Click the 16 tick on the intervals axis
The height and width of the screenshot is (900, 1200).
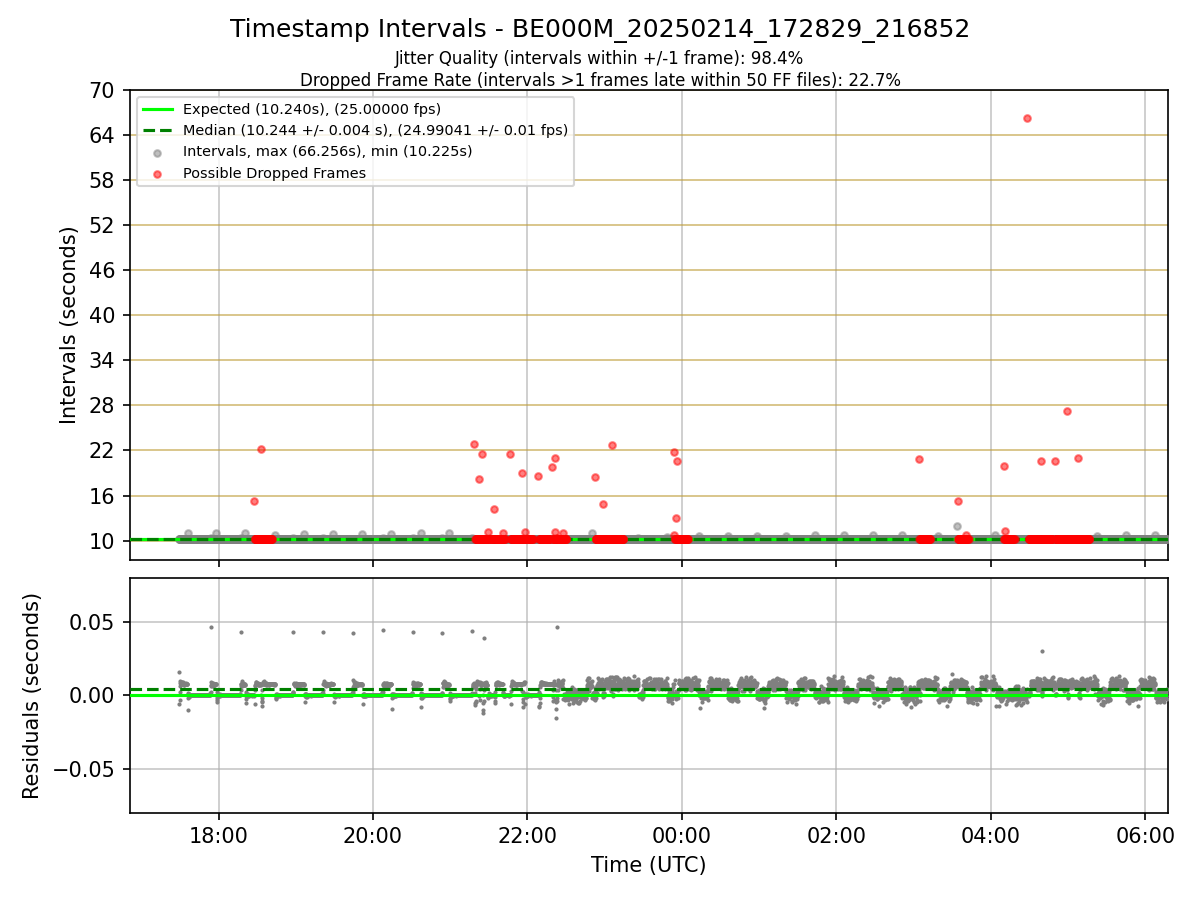click(104, 496)
